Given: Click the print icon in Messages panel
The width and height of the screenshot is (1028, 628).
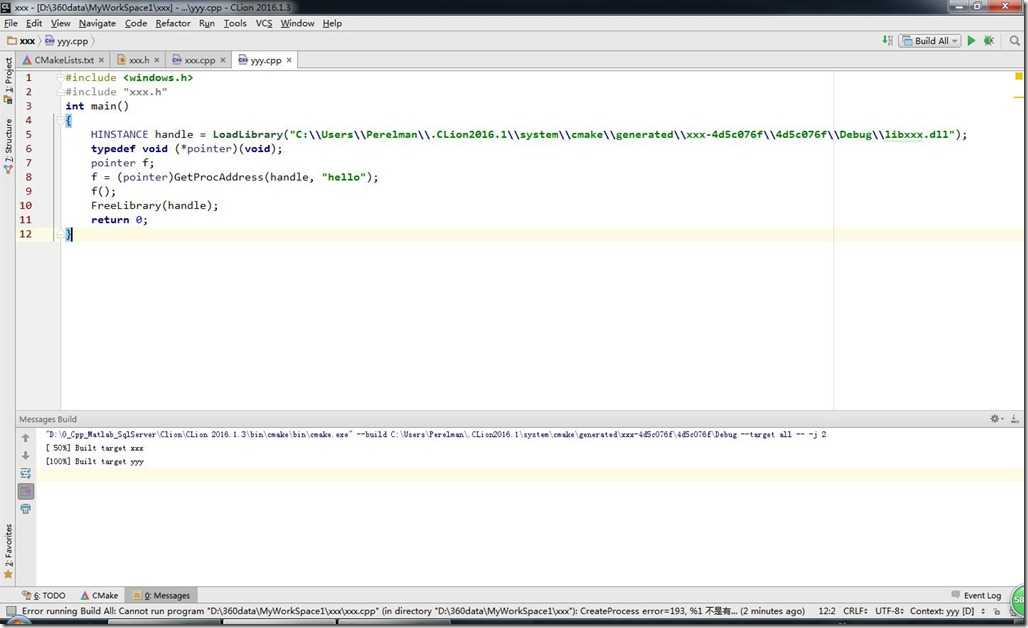Looking at the screenshot, I should pyautogui.click(x=26, y=509).
